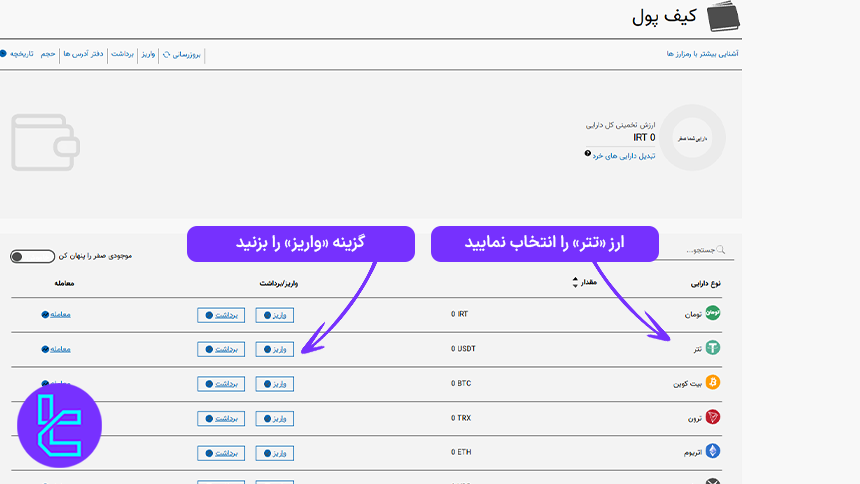860x484 pixels.
Task: Click the 0 ETH balance value
Action: coord(461,452)
